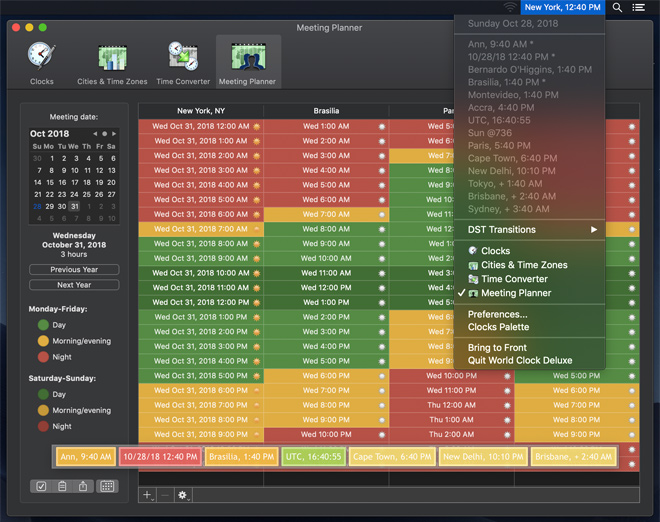Screen dimensions: 660x522
Task: Open Spotlight search in the menu bar
Action: pyautogui.click(x=617, y=7)
